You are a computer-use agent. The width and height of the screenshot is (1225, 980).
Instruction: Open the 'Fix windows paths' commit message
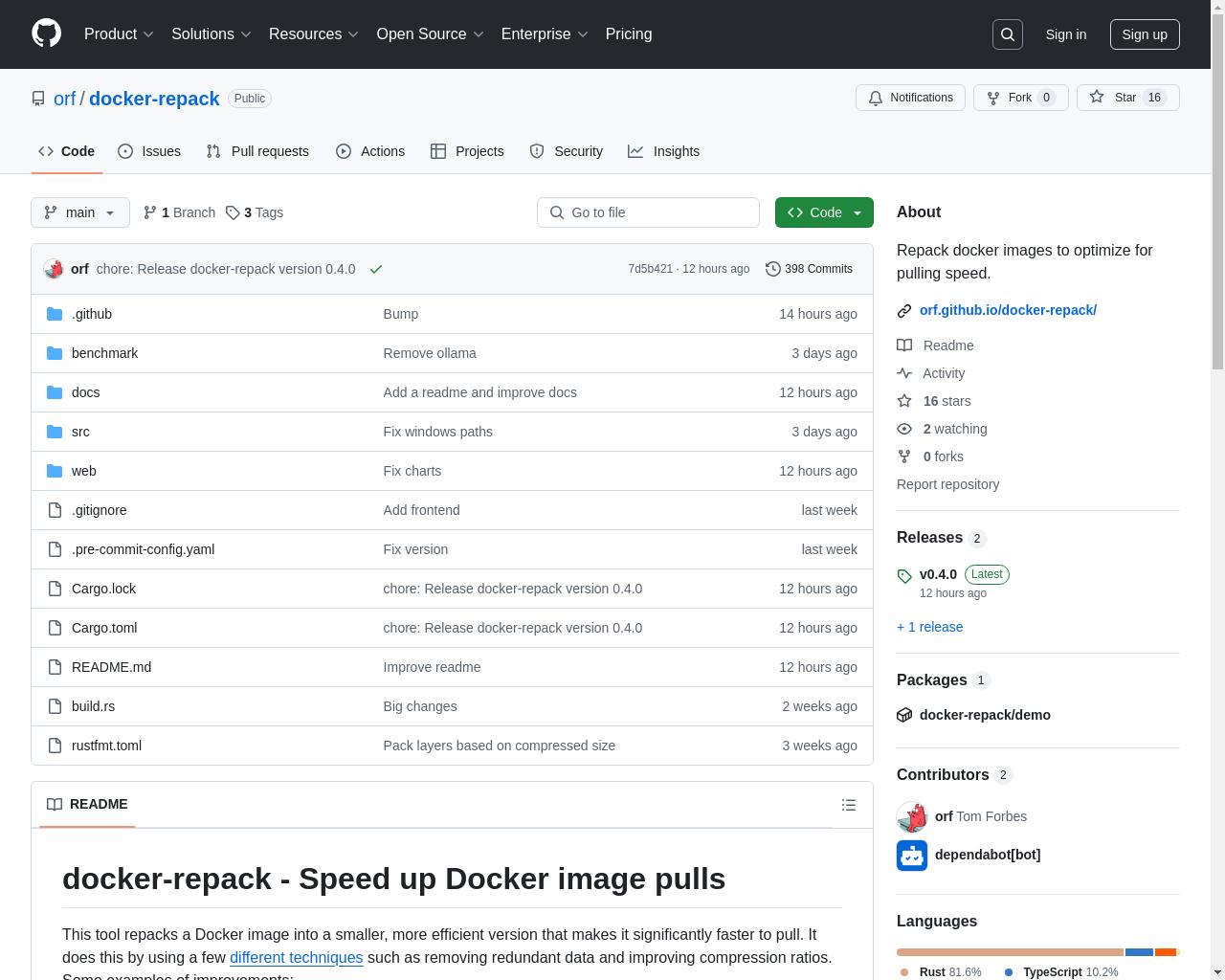[437, 432]
